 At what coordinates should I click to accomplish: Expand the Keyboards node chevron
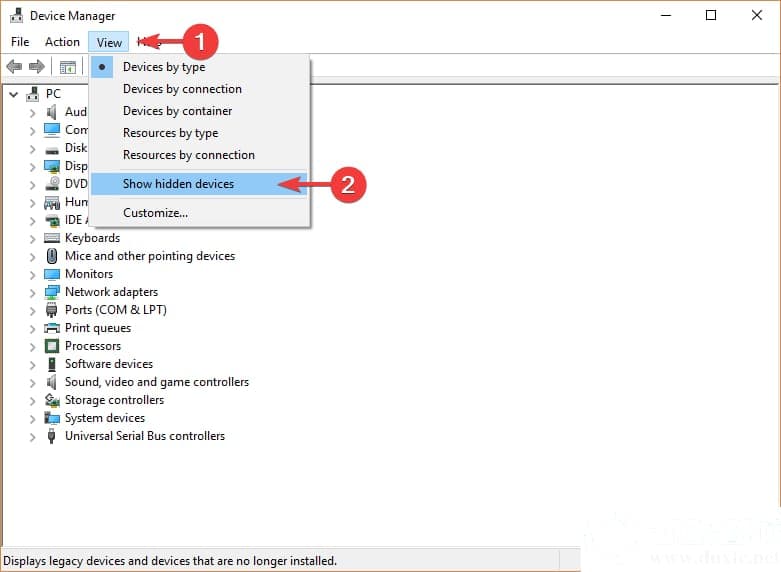click(32, 239)
